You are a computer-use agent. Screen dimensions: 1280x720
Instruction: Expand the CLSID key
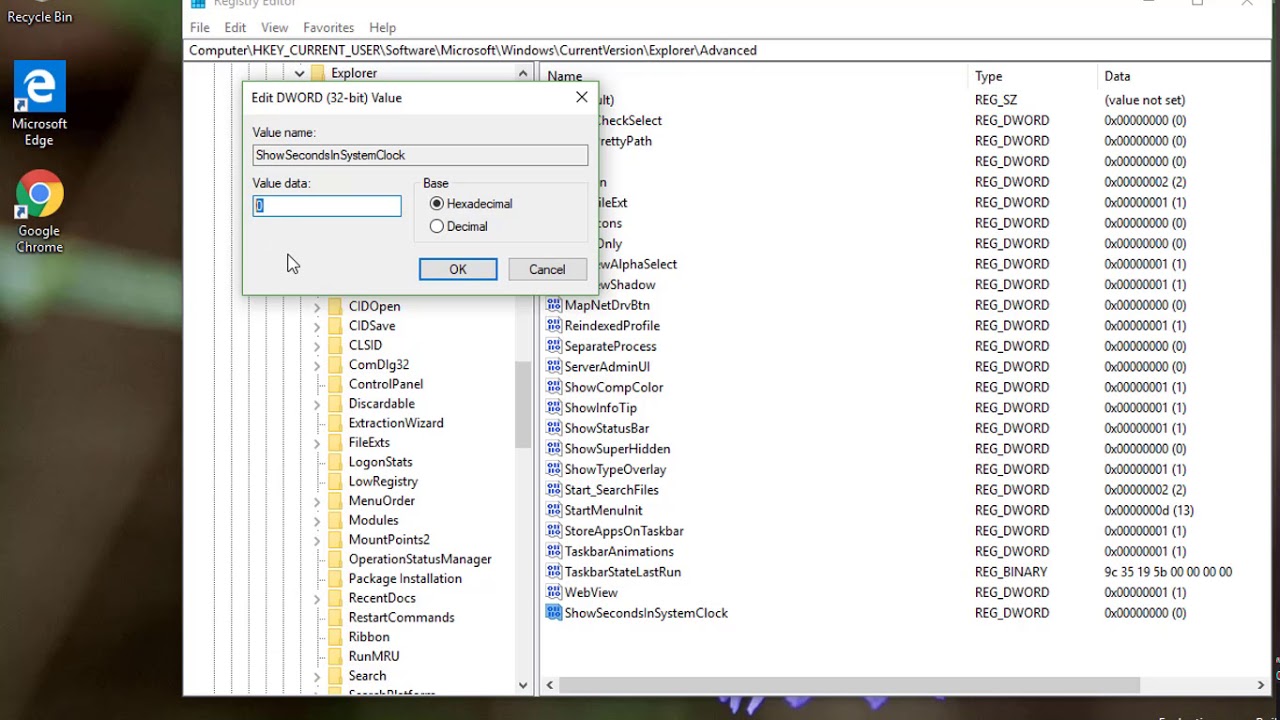[317, 345]
